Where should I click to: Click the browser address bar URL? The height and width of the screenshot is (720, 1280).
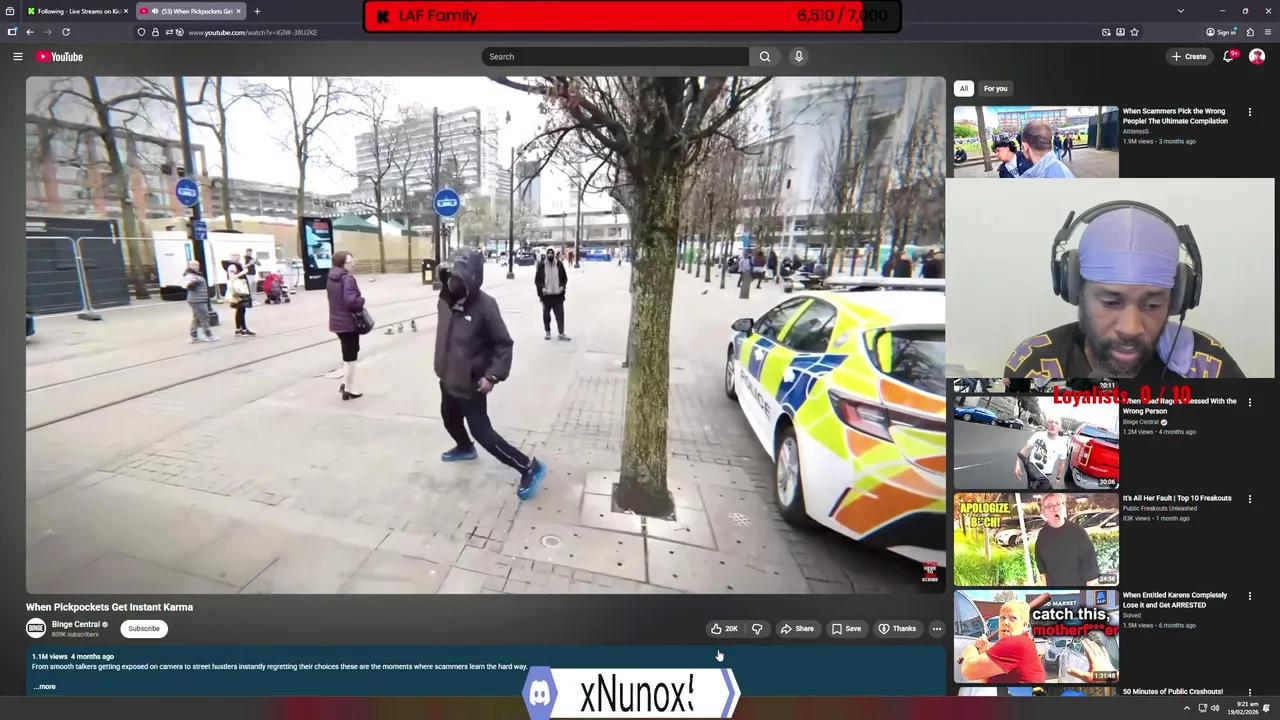coord(252,32)
